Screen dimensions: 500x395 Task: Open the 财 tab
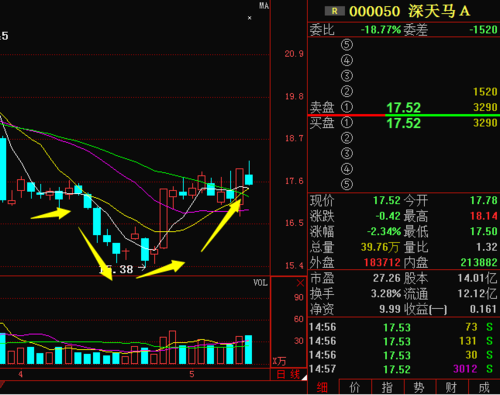click(x=452, y=387)
